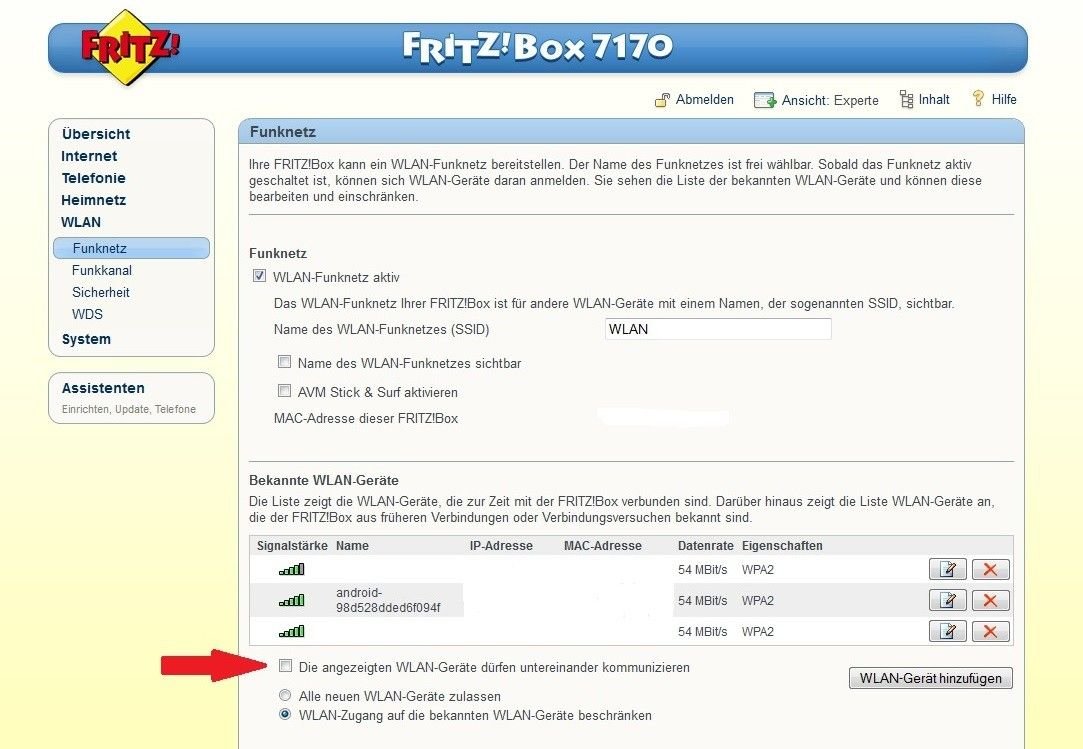Click the Inhalt tree icon

(906, 99)
